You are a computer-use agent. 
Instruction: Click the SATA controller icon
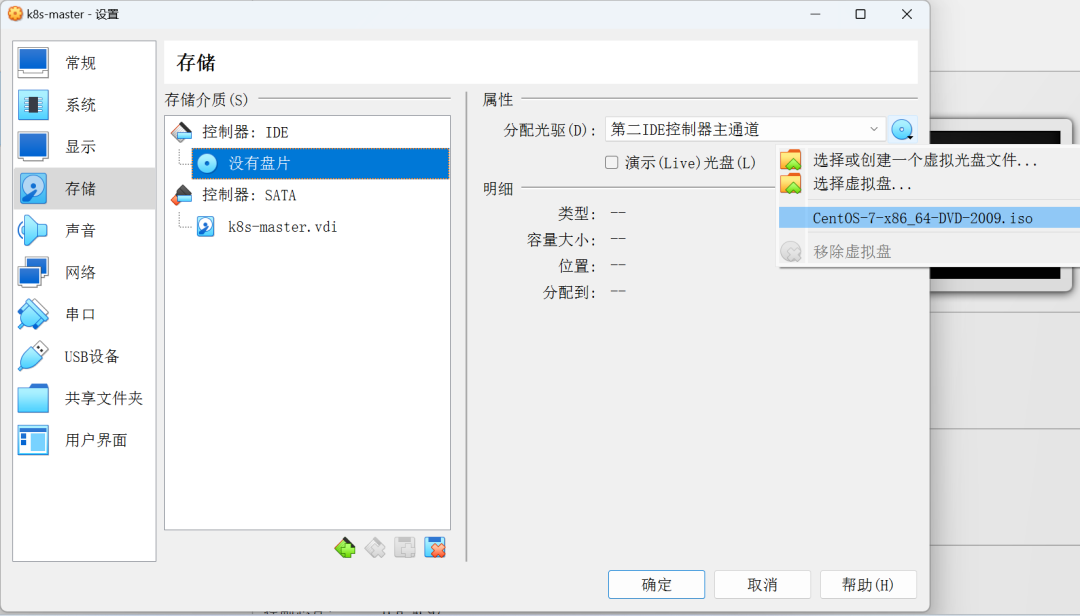[x=182, y=195]
